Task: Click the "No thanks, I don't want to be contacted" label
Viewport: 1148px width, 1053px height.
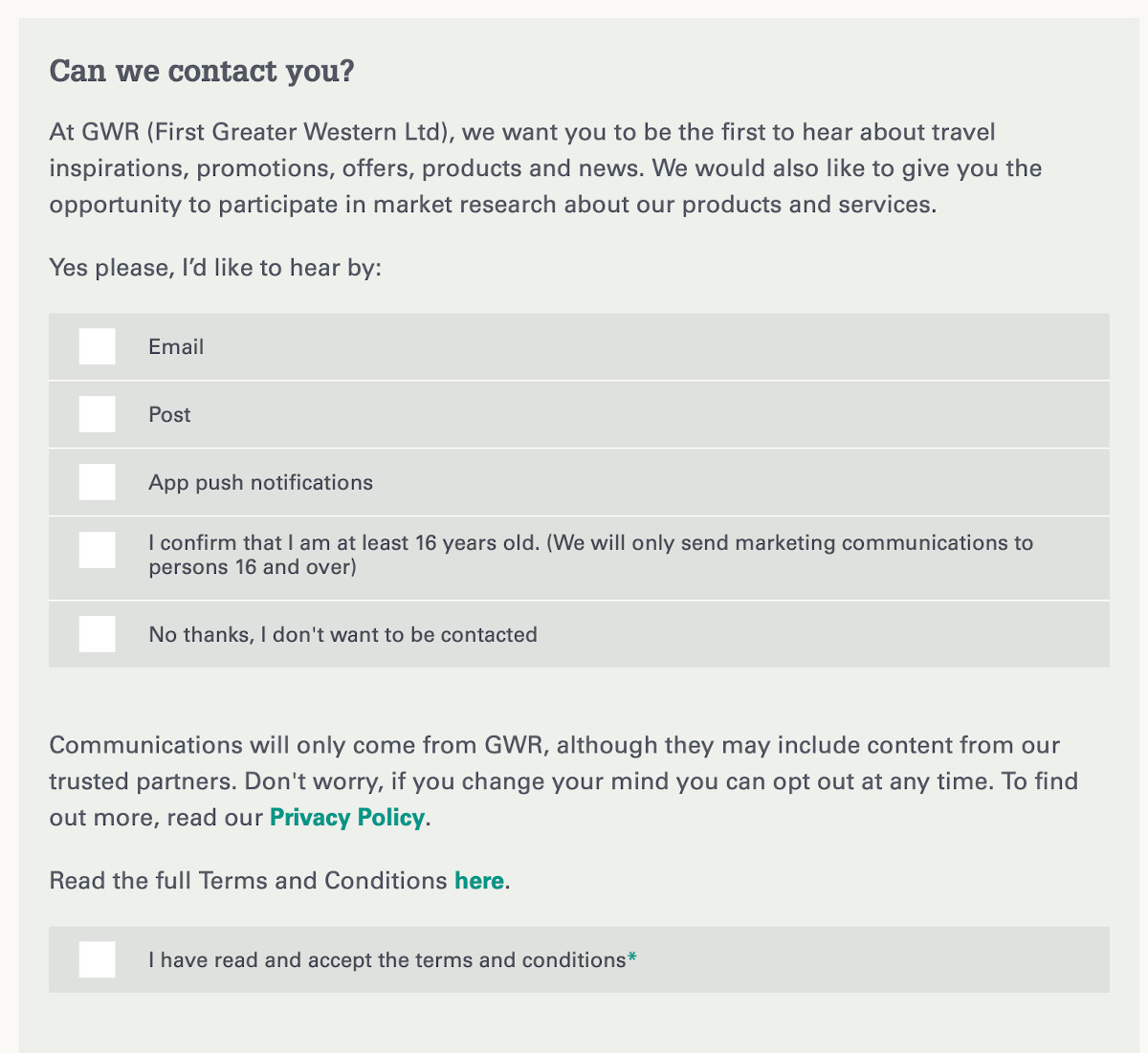Action: coord(342,634)
